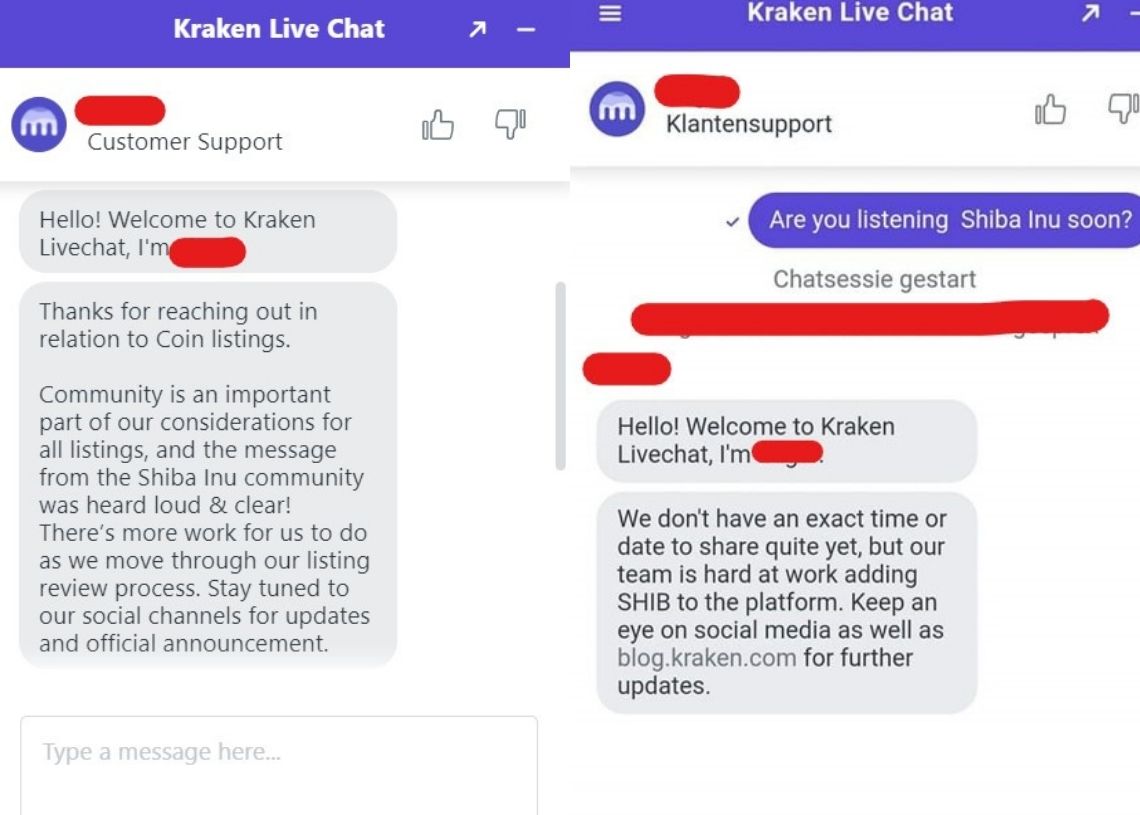Click the left chat's vertical scrollbar
This screenshot has width=1140, height=815.
(560, 376)
